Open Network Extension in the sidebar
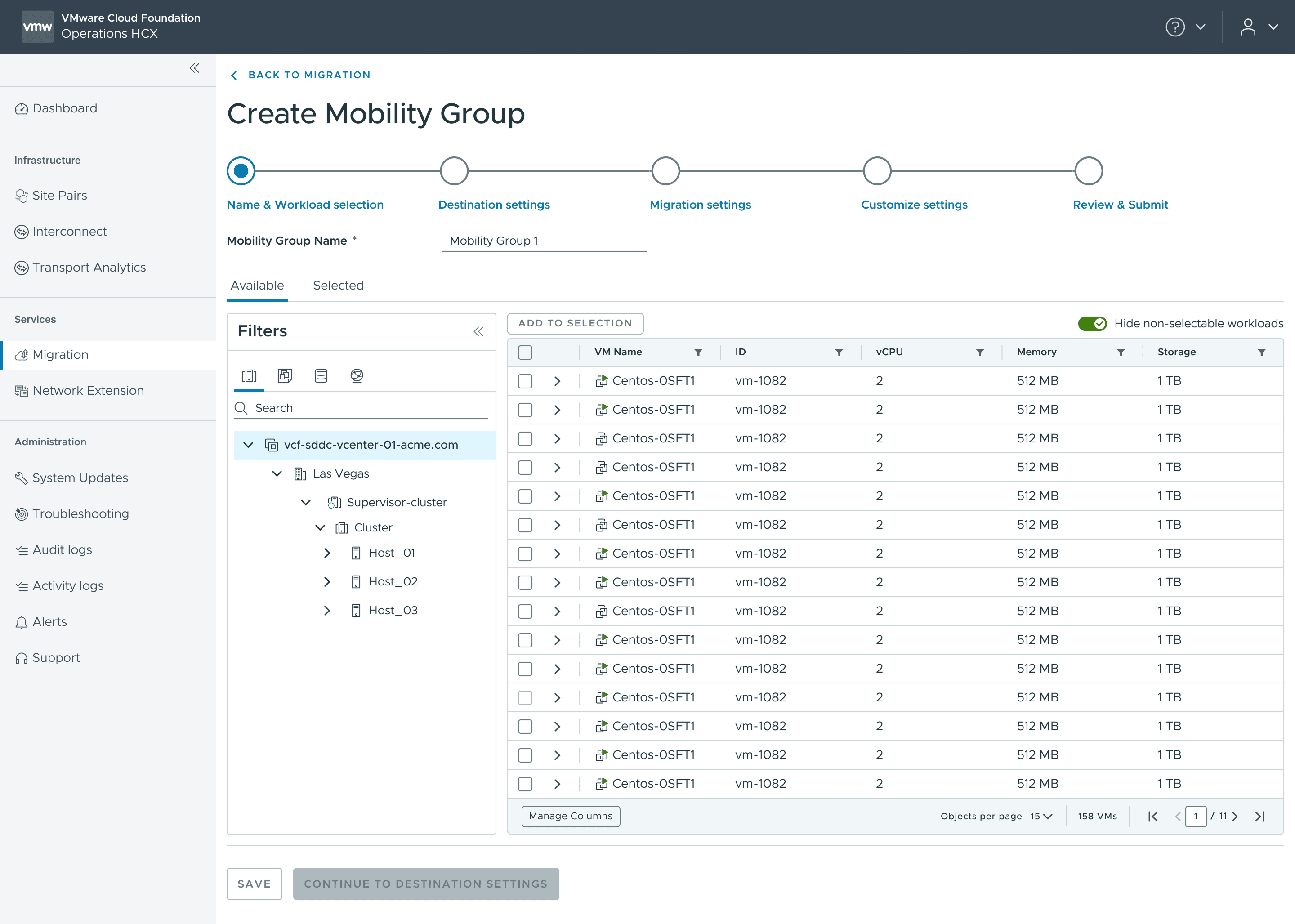The width and height of the screenshot is (1295, 924). click(x=88, y=390)
